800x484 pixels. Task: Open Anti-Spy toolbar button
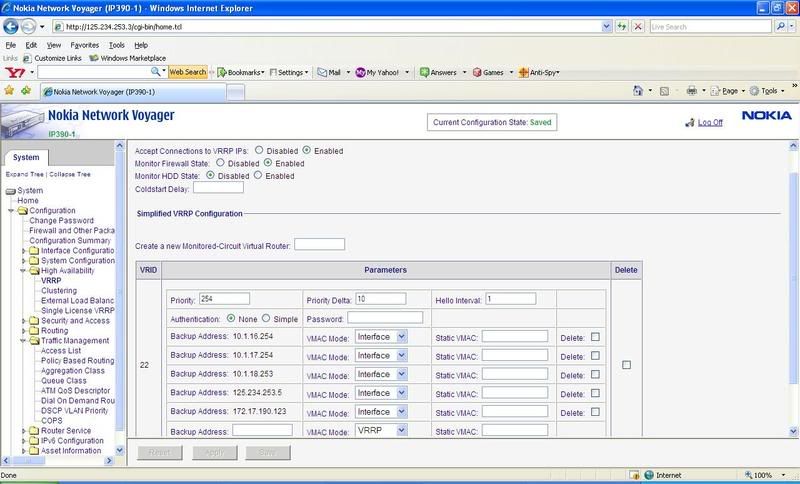point(539,72)
